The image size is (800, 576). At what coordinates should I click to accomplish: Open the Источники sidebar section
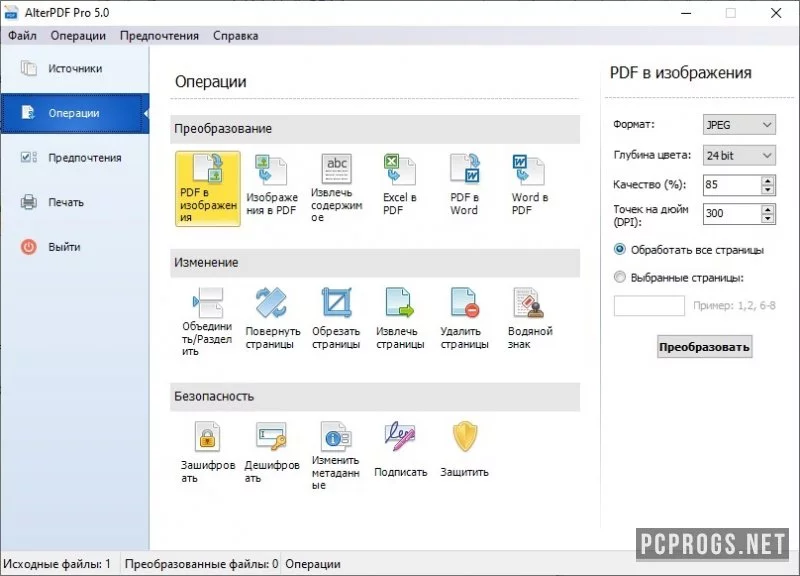(x=75, y=68)
